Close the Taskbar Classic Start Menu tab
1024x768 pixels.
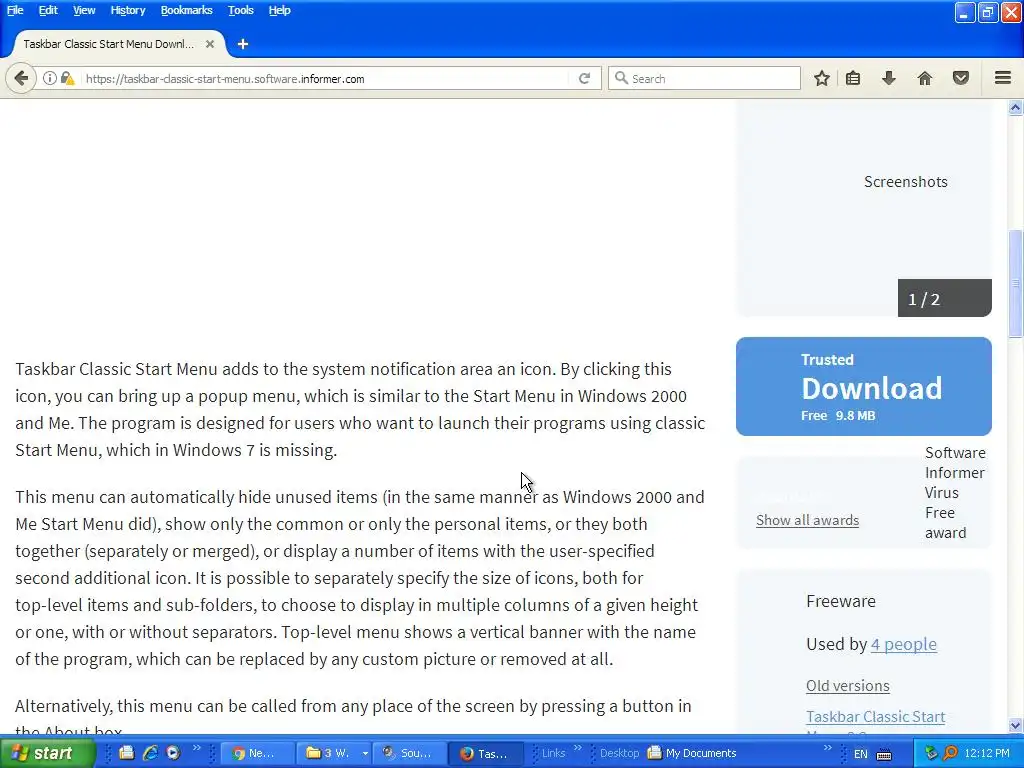click(210, 44)
